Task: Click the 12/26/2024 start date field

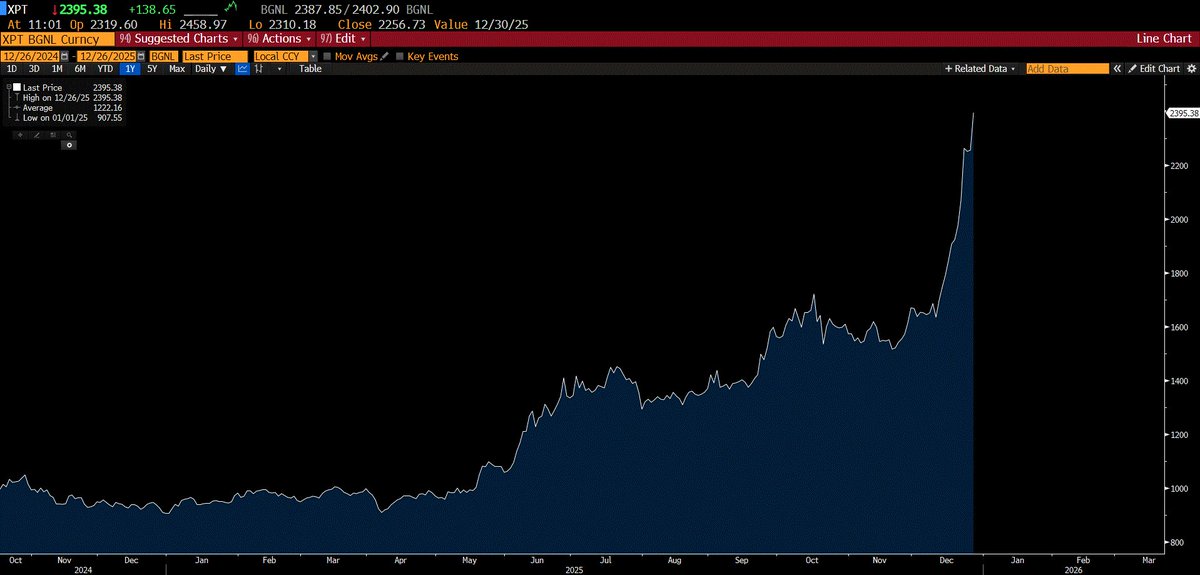Action: tap(30, 56)
